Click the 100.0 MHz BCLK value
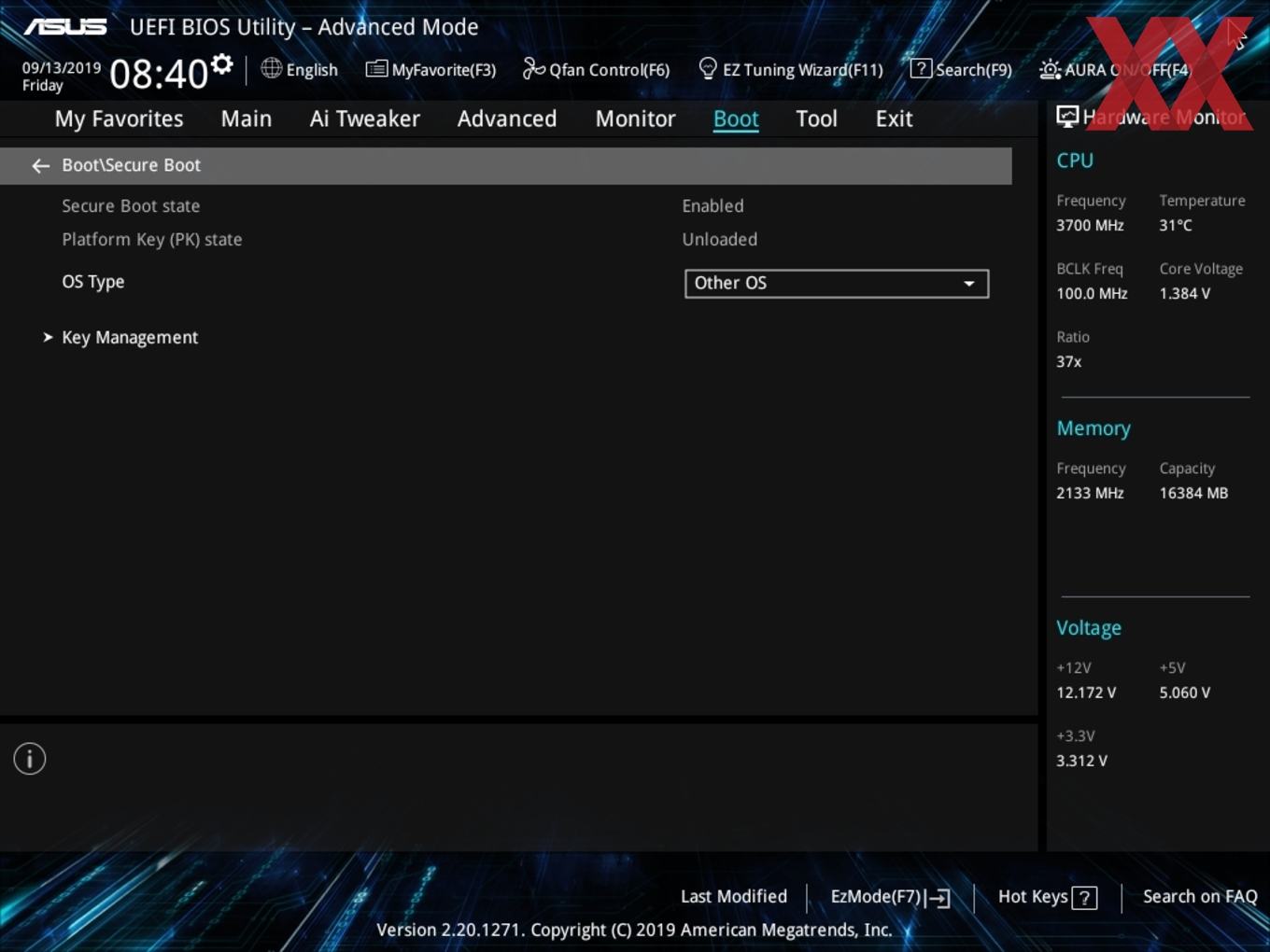1270x952 pixels. 1092,294
